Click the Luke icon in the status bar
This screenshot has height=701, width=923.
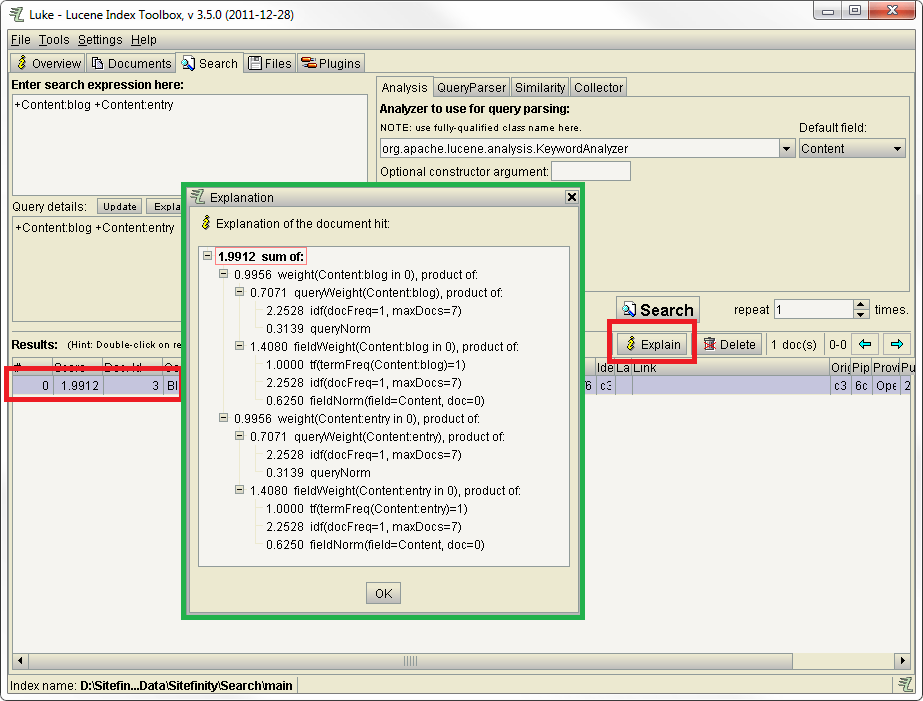click(x=905, y=685)
